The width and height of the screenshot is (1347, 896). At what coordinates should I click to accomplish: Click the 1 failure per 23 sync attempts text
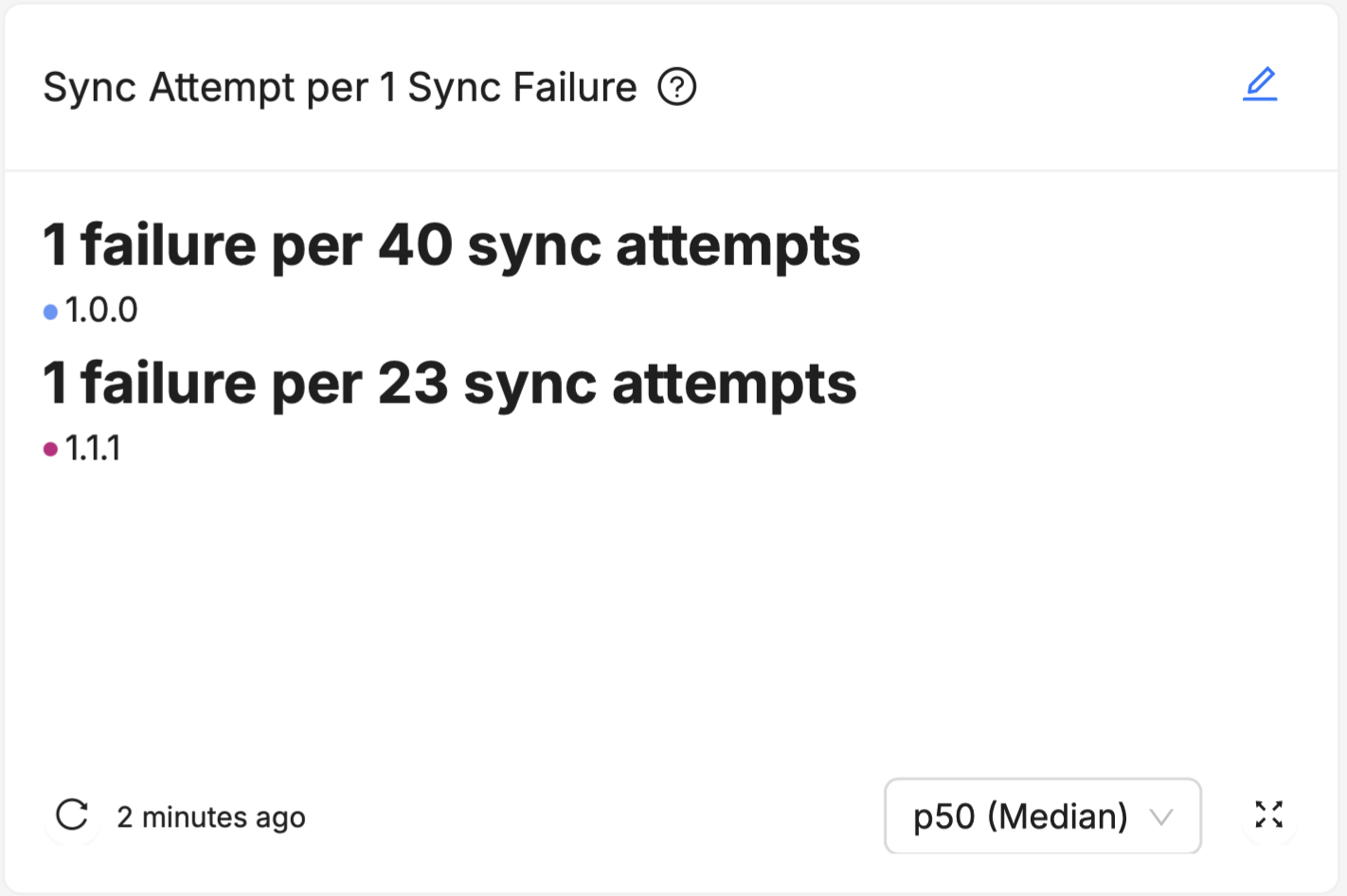449,383
